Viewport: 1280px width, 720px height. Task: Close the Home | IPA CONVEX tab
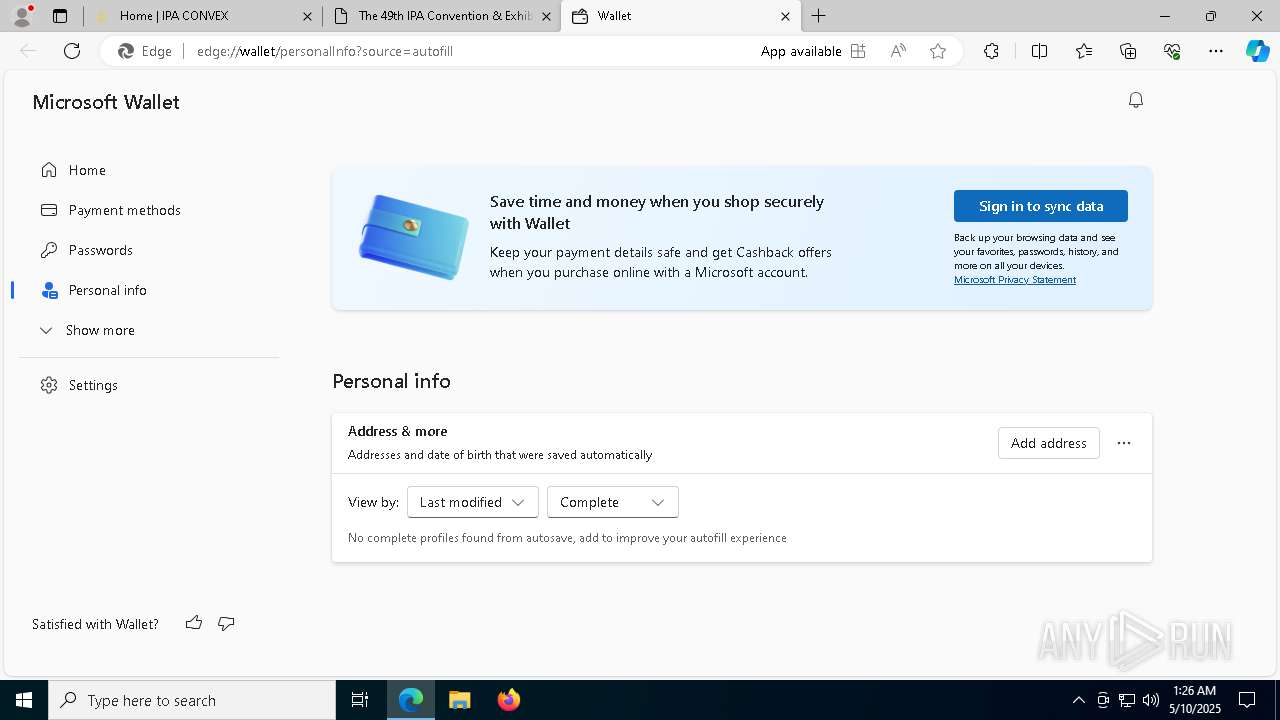point(307,16)
